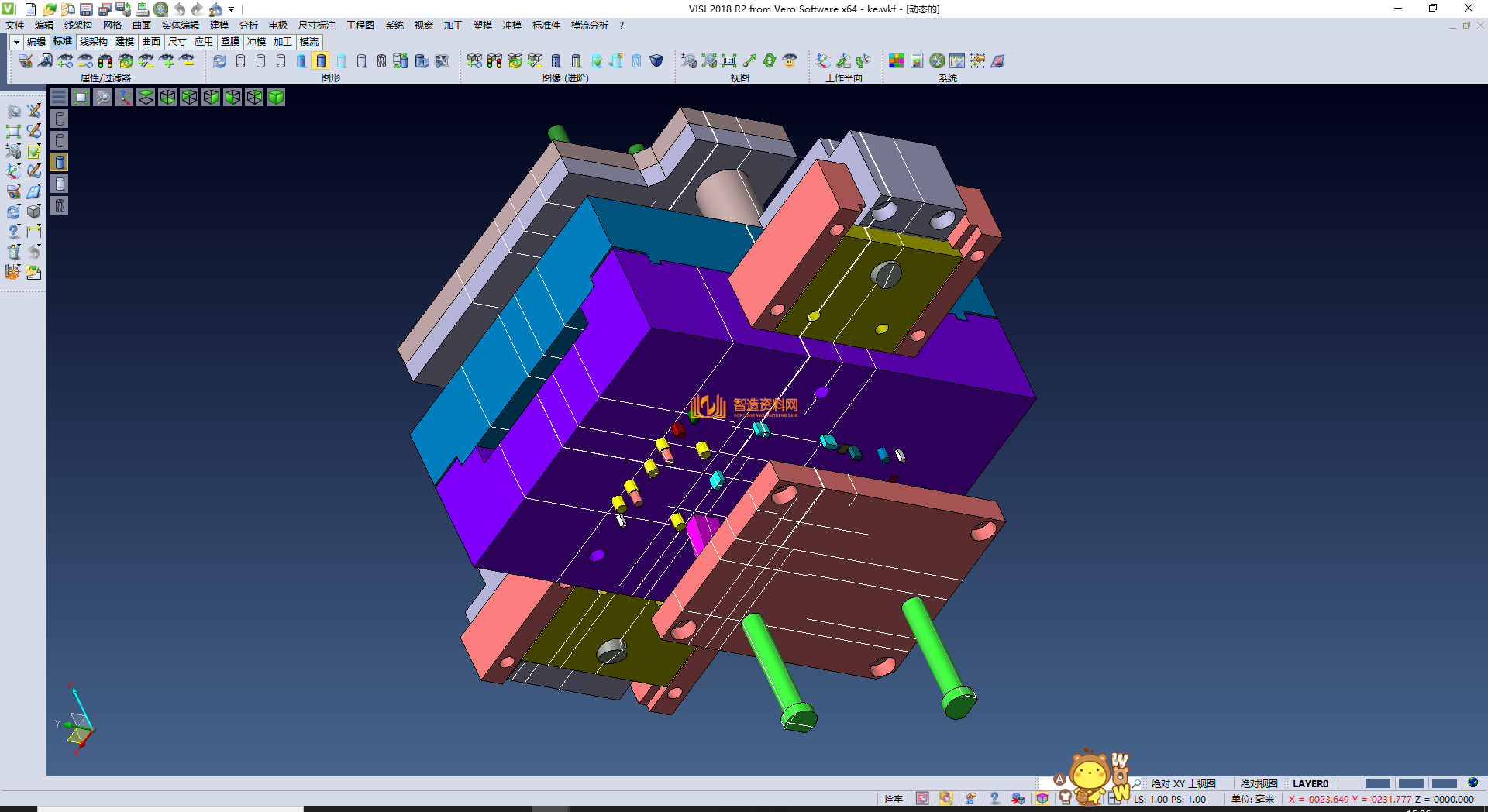Screen dimensions: 1488x812
Task: Click the 1:1 zoom view icon
Action: point(729,60)
